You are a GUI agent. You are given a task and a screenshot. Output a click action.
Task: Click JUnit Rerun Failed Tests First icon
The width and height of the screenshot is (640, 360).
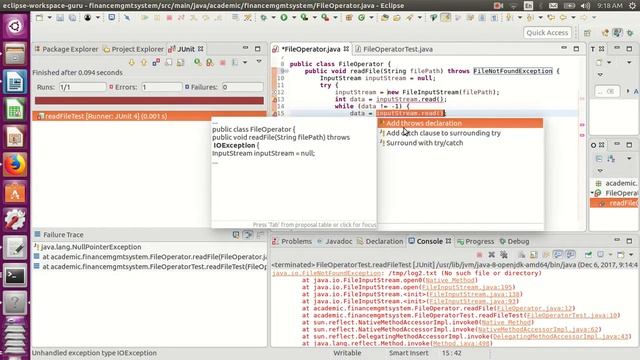pyautogui.click(x=210, y=62)
